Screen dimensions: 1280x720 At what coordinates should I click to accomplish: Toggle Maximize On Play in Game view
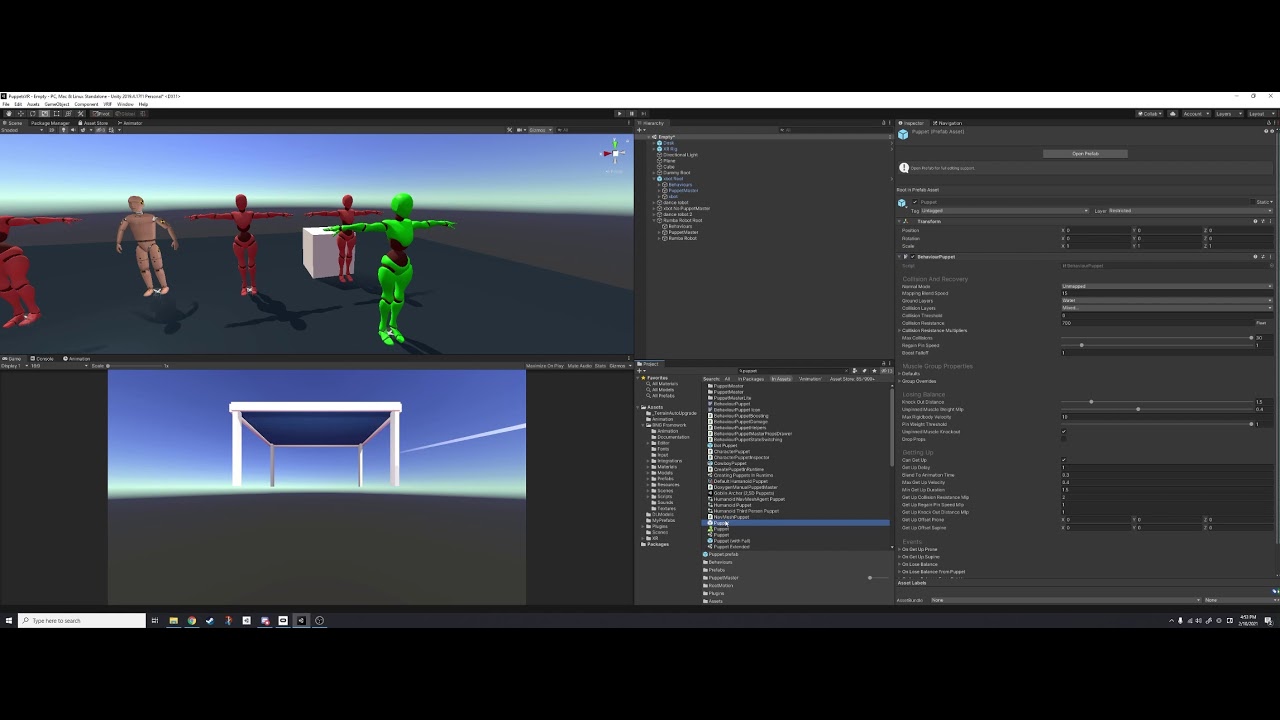click(545, 366)
